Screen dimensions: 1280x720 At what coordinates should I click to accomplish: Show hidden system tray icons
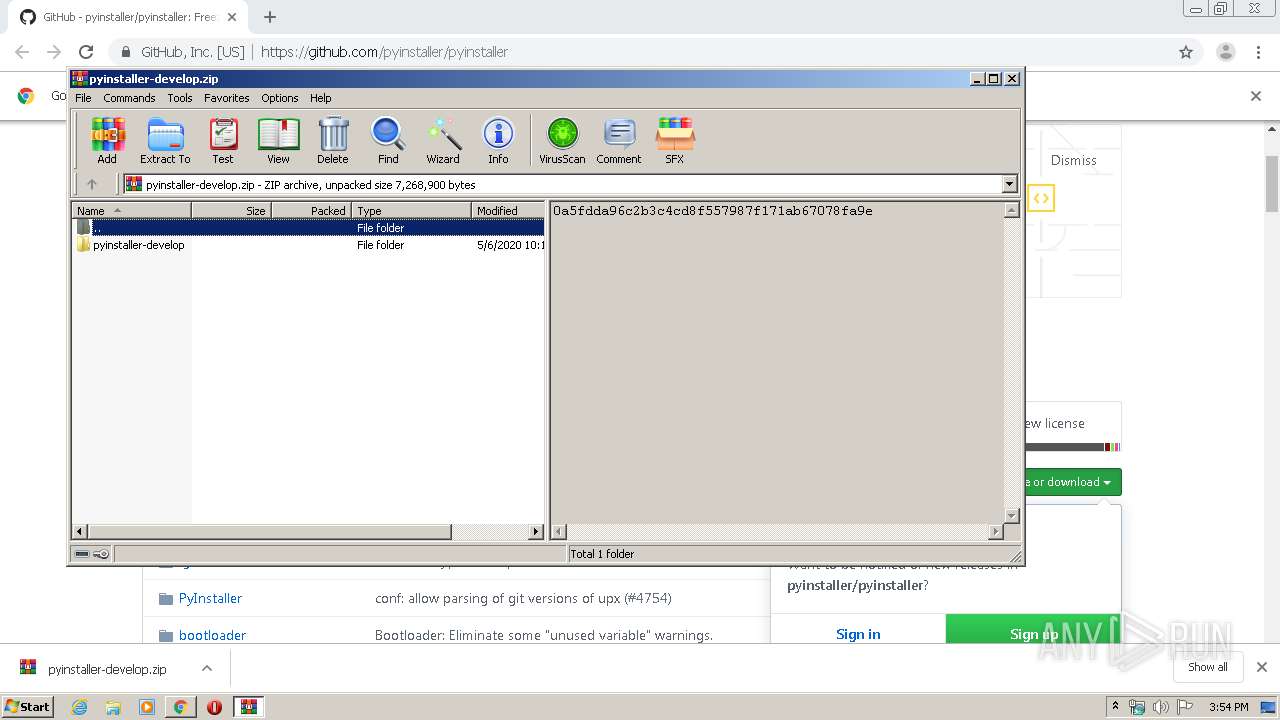[1116, 707]
